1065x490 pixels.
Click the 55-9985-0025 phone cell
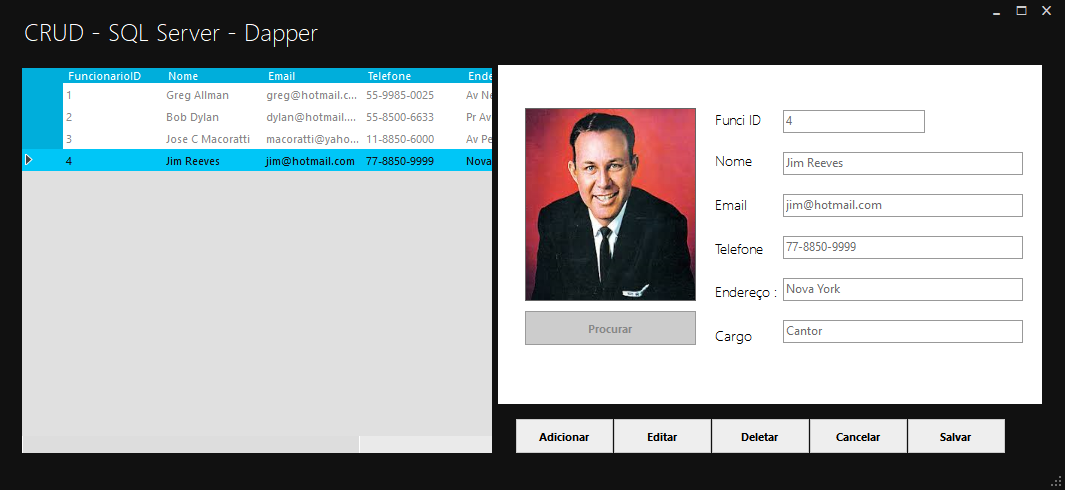click(x=412, y=95)
